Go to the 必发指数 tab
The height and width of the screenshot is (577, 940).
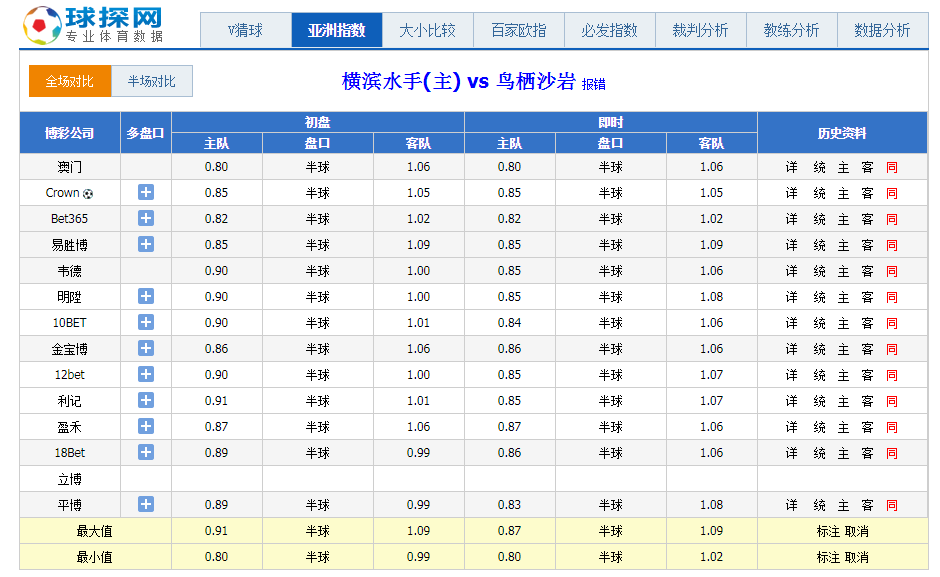tap(610, 30)
